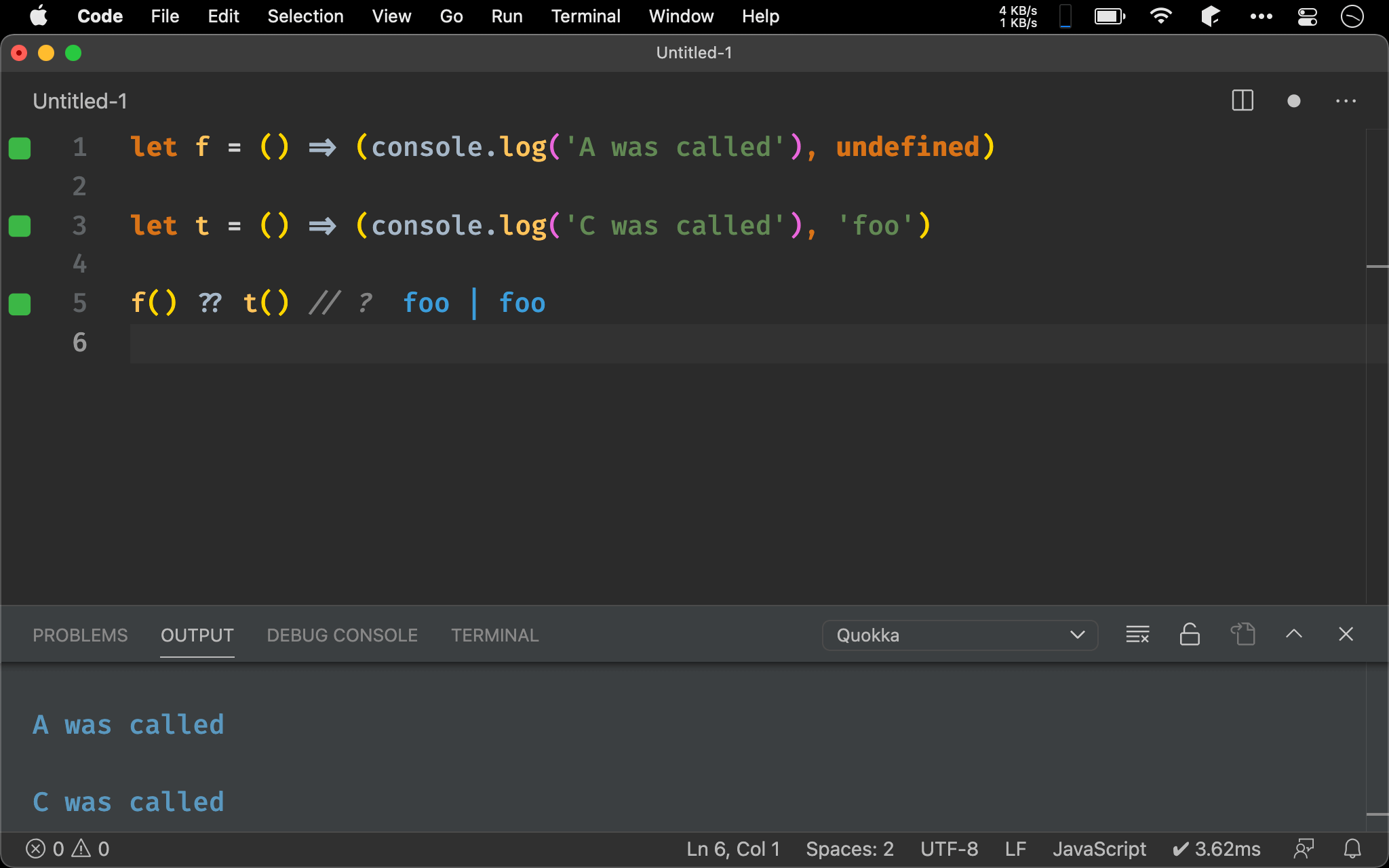The width and height of the screenshot is (1389, 868).
Task: Open the Quokka output channel dropdown
Action: pyautogui.click(x=960, y=635)
